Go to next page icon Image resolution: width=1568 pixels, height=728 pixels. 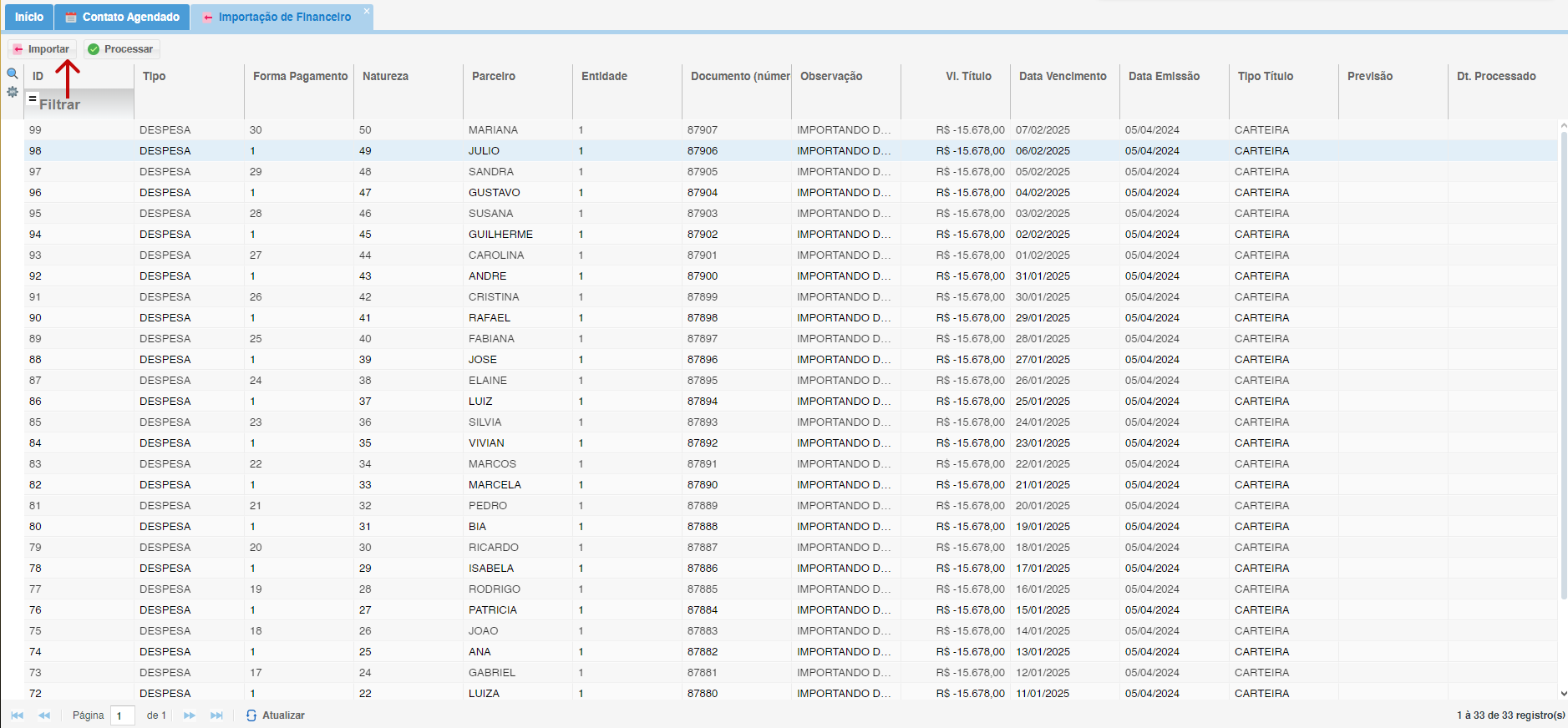coord(190,715)
